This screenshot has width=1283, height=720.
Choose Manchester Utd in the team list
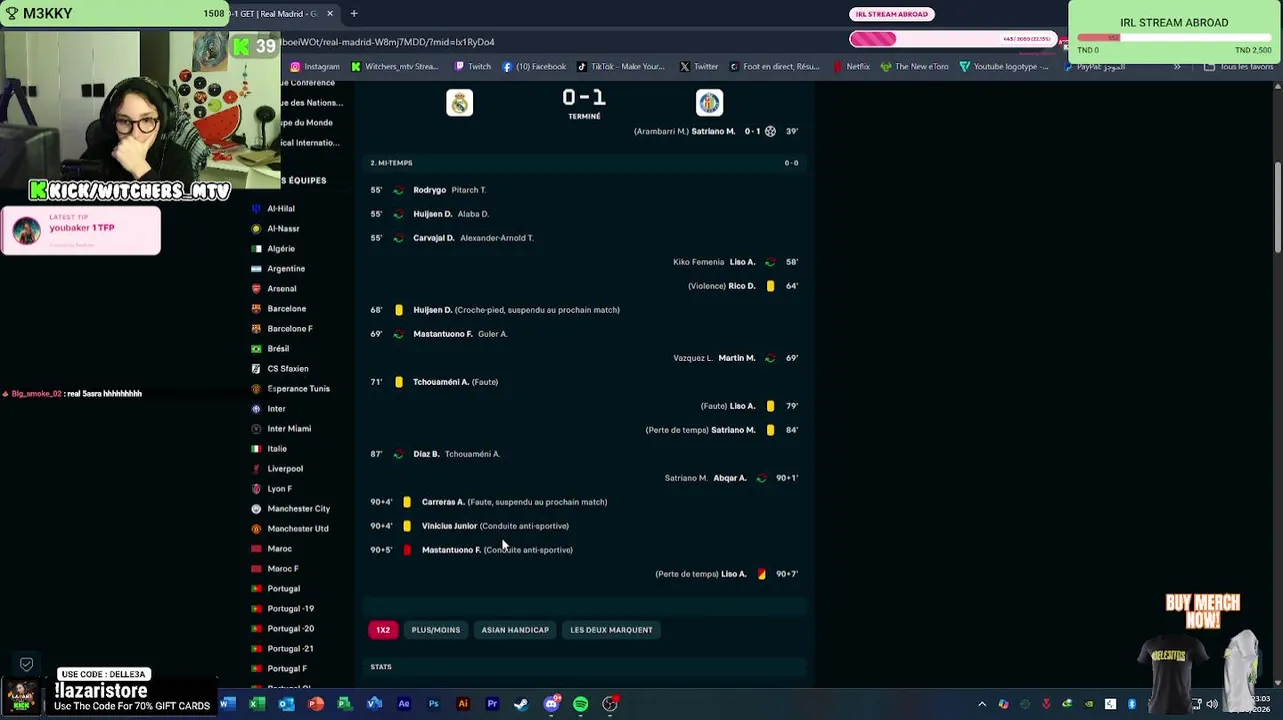pos(298,529)
